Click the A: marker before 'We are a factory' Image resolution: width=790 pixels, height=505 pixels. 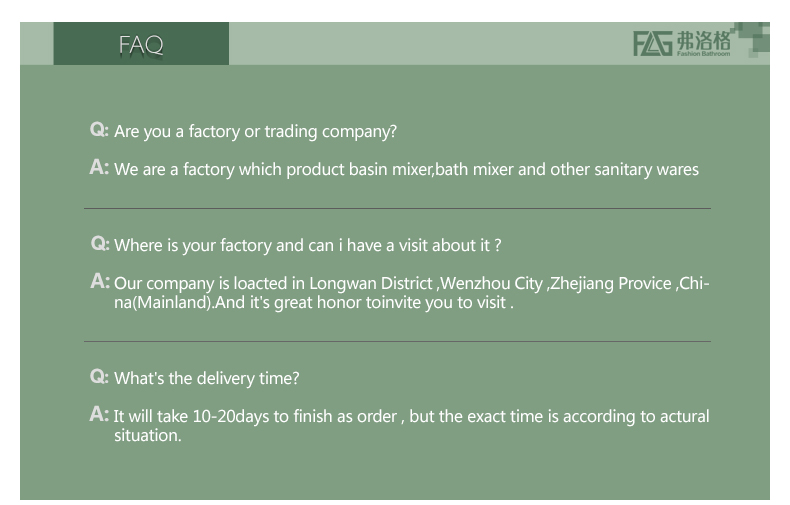coord(99,168)
